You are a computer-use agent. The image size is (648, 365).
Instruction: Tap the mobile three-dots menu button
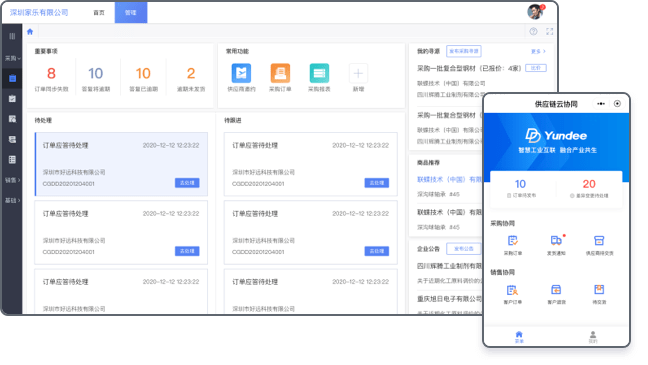tap(600, 104)
